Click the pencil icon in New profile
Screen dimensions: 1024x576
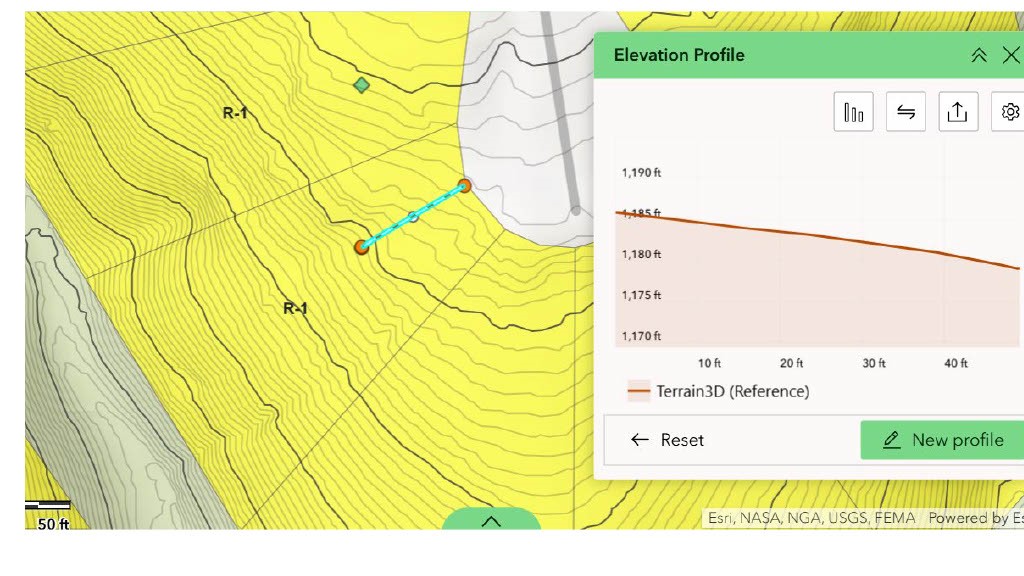892,440
